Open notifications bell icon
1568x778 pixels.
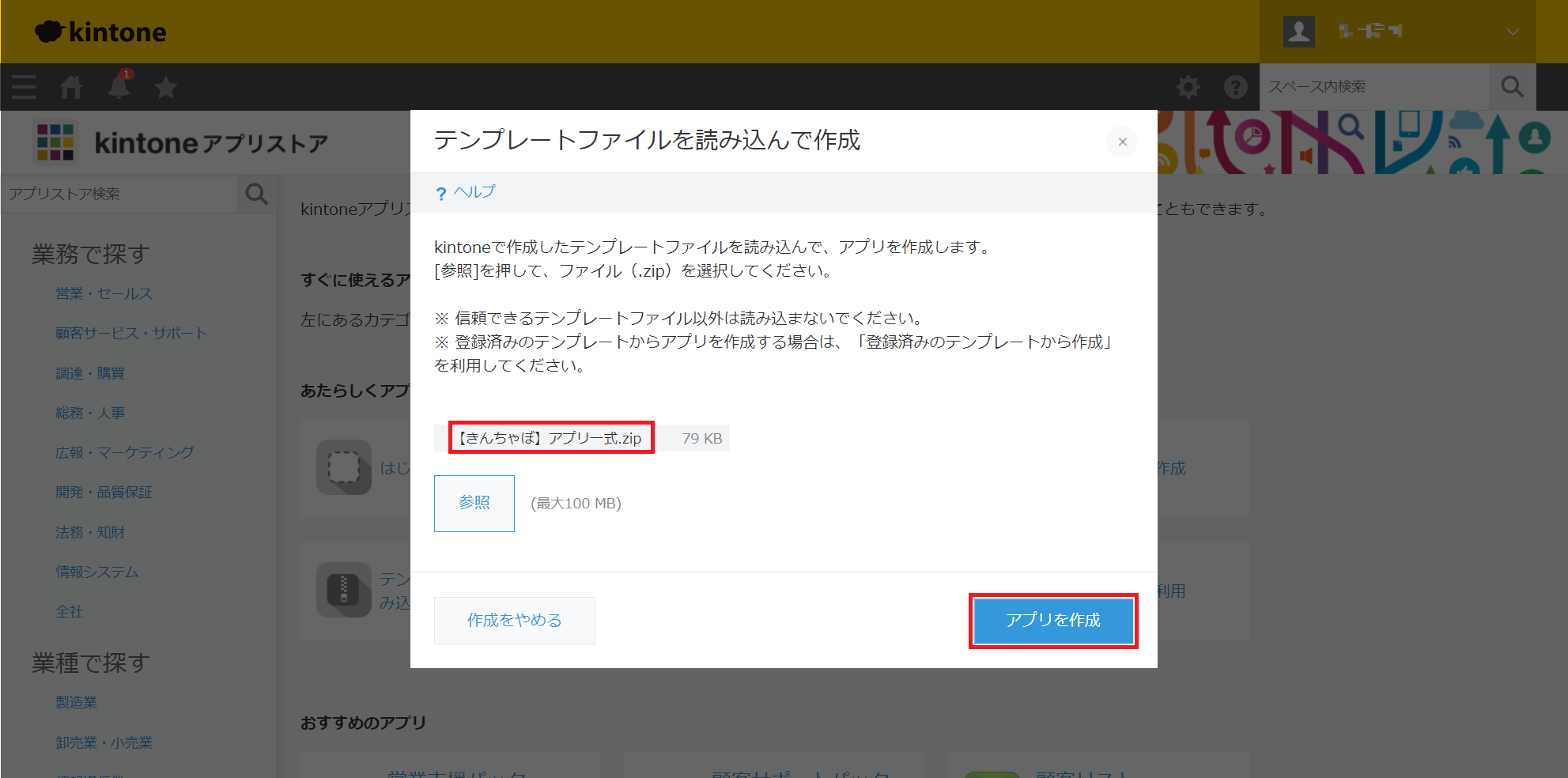[x=119, y=86]
